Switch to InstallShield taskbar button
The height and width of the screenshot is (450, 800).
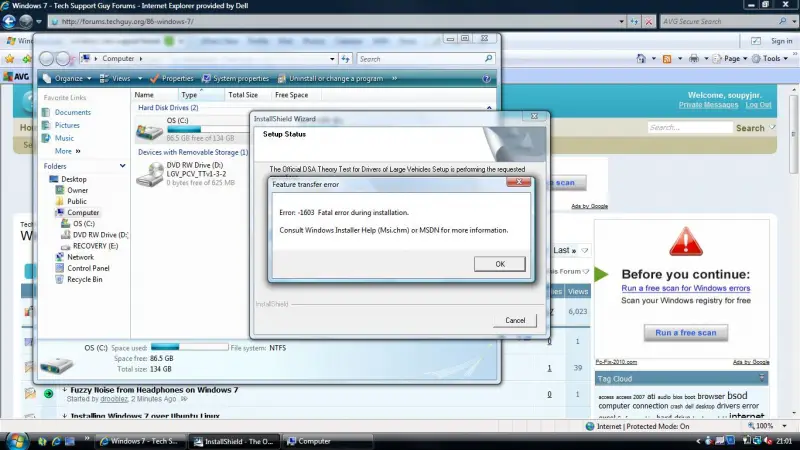coord(234,441)
